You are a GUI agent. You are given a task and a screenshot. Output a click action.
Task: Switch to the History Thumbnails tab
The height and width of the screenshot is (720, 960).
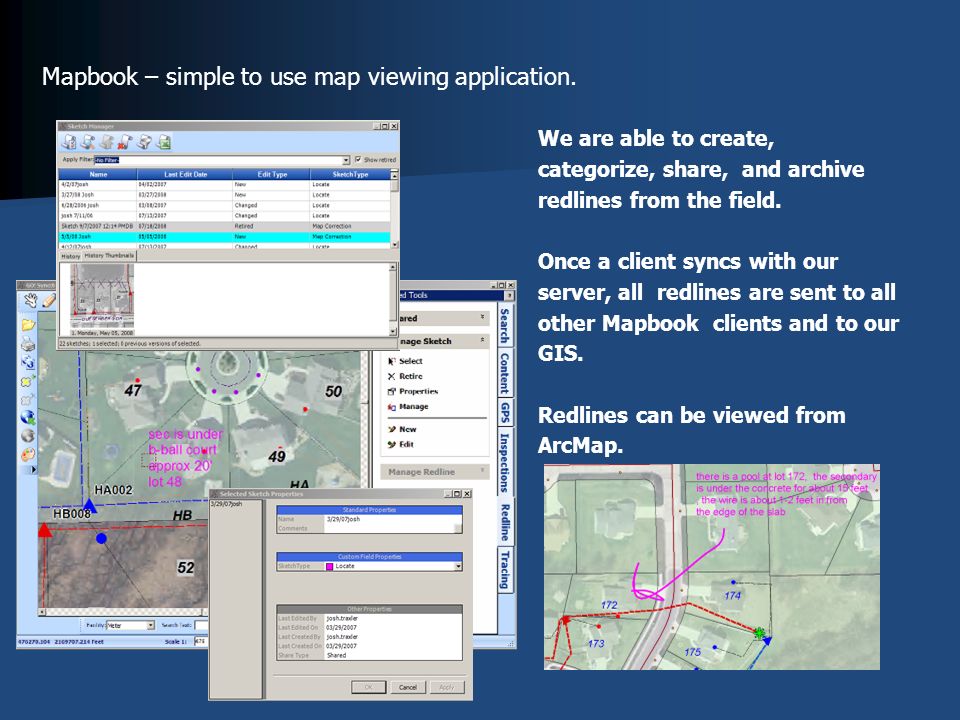109,256
